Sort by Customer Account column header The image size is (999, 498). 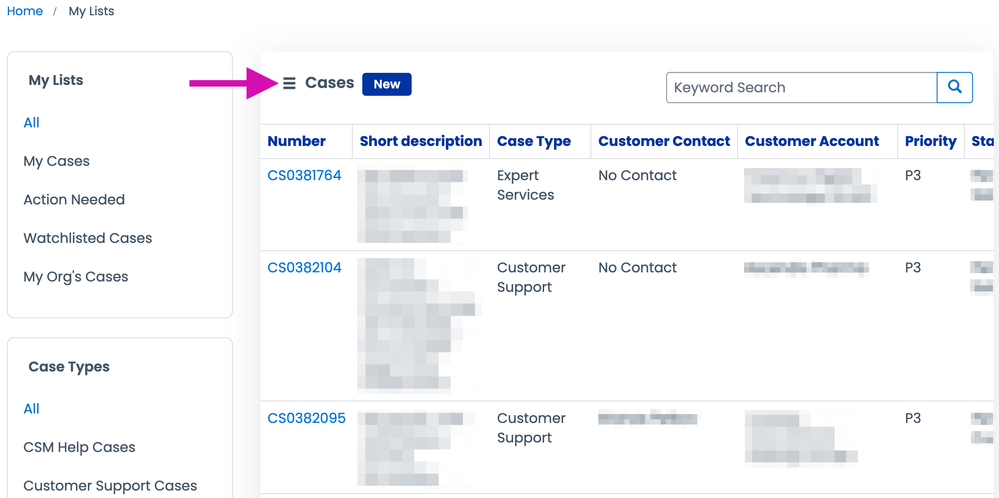pyautogui.click(x=812, y=141)
